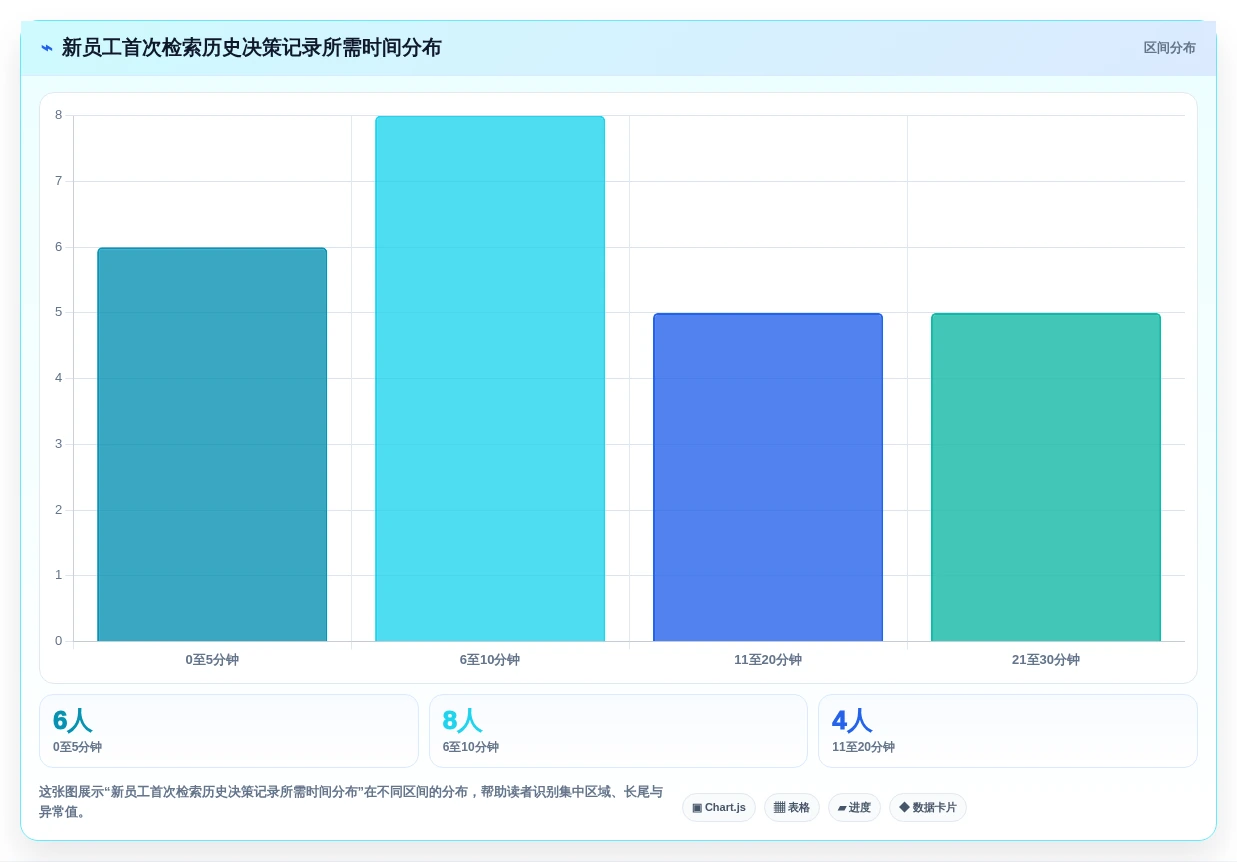1237x862 pixels.
Task: Click the Chart.js tag chip
Action: (719, 808)
